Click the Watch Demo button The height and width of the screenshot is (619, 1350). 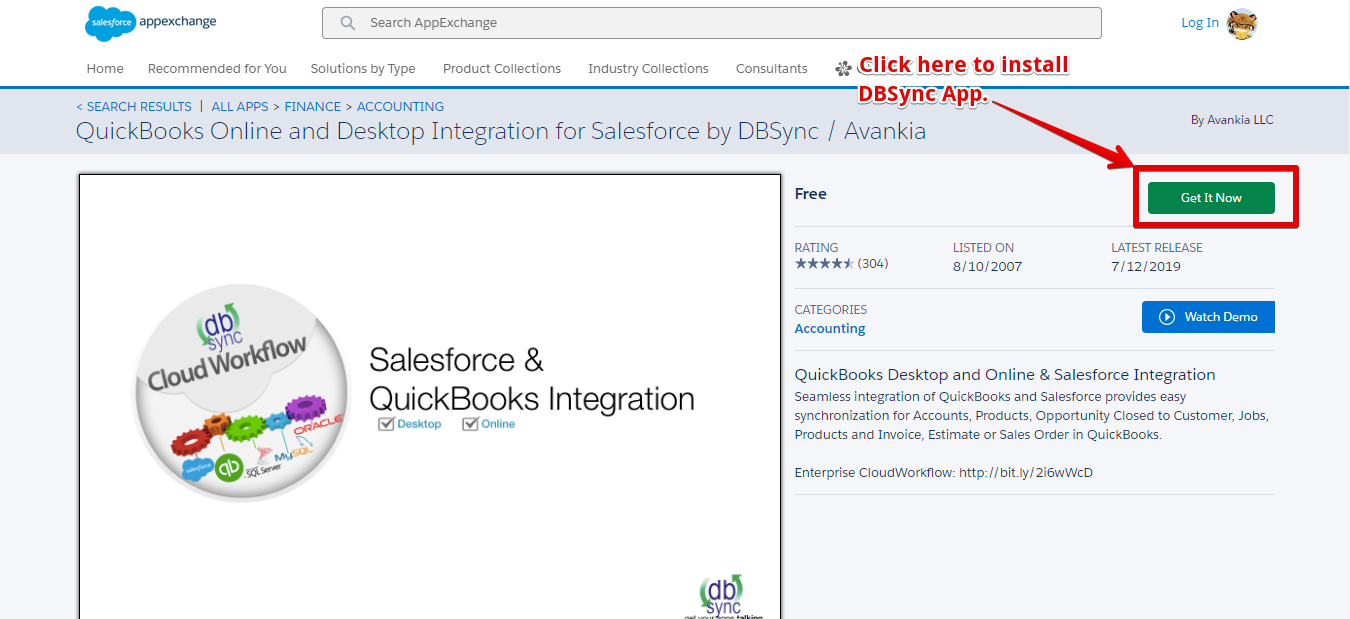1208,317
